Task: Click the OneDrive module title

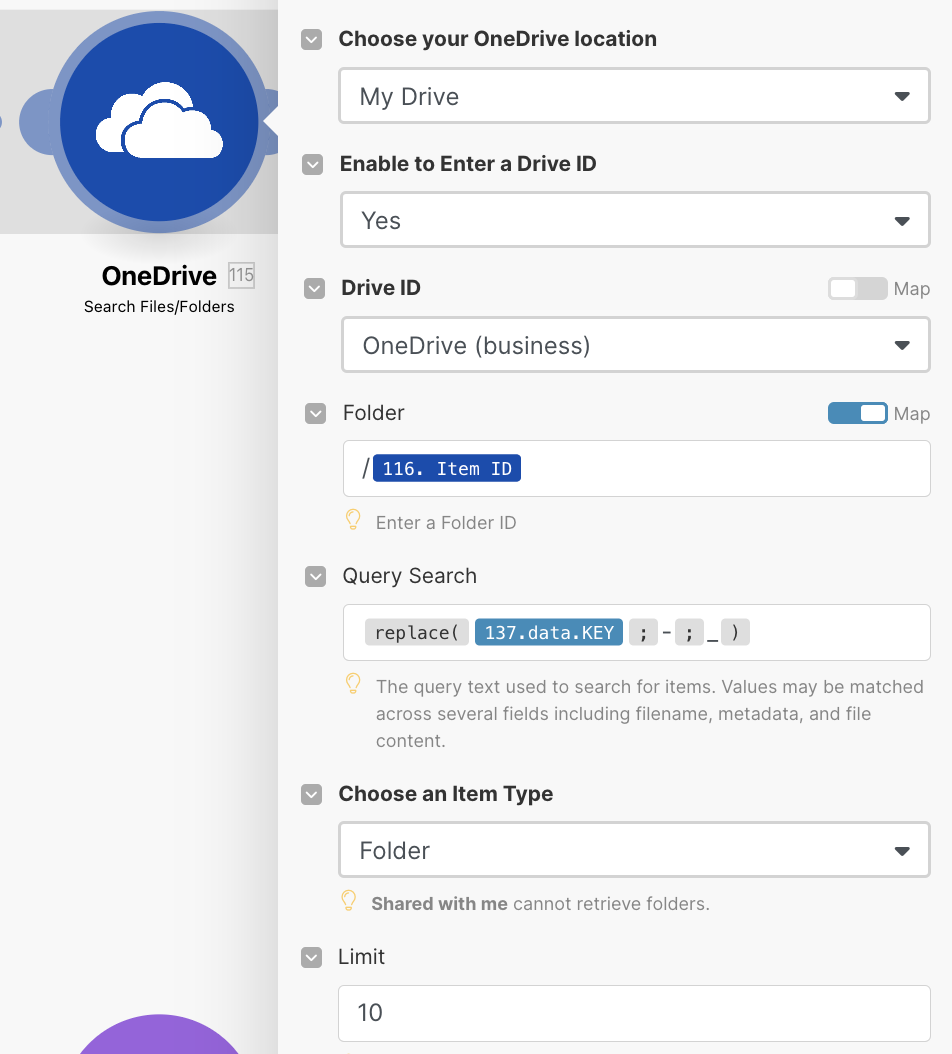Action: [159, 276]
